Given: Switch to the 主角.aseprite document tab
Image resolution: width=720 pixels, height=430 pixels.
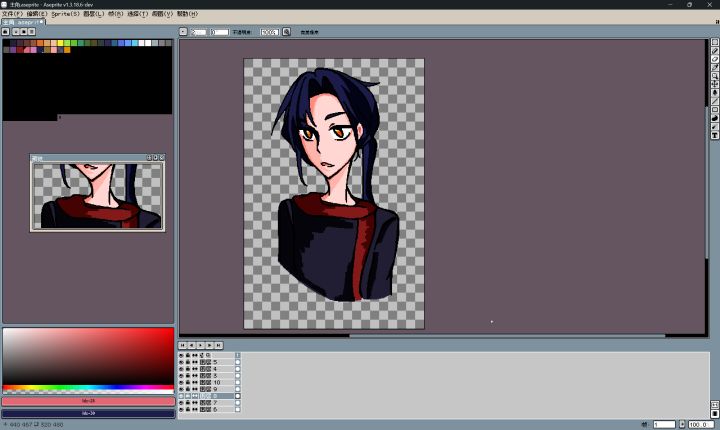Looking at the screenshot, I should [23, 22].
